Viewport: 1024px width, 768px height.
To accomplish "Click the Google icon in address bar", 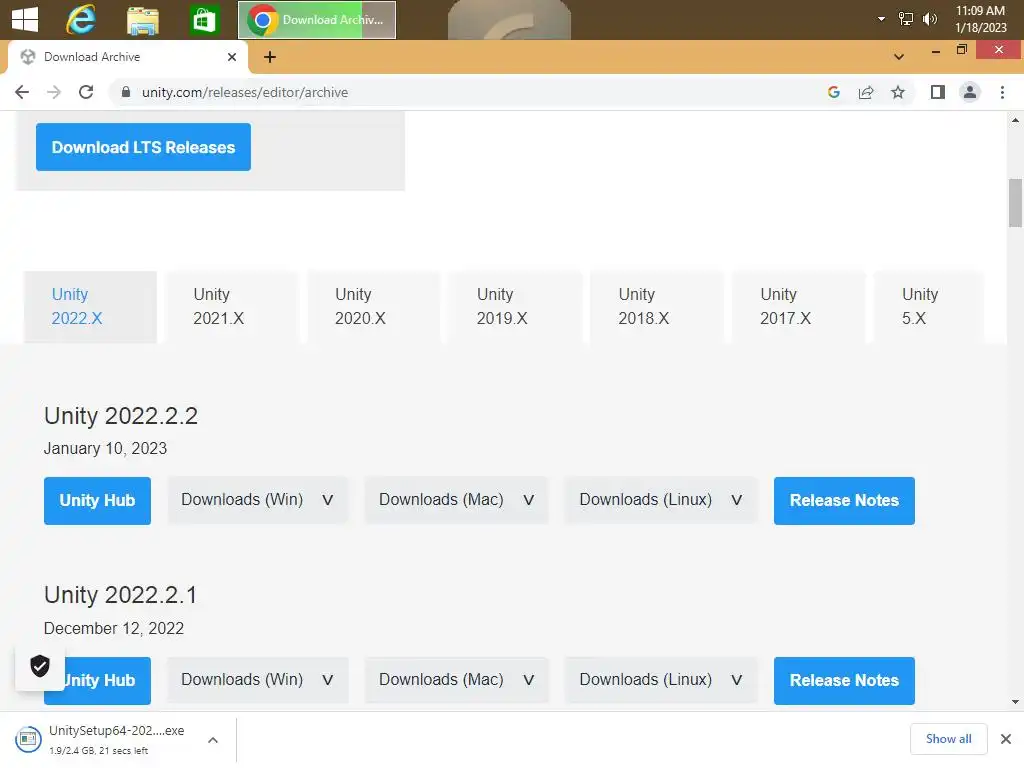I will point(833,92).
